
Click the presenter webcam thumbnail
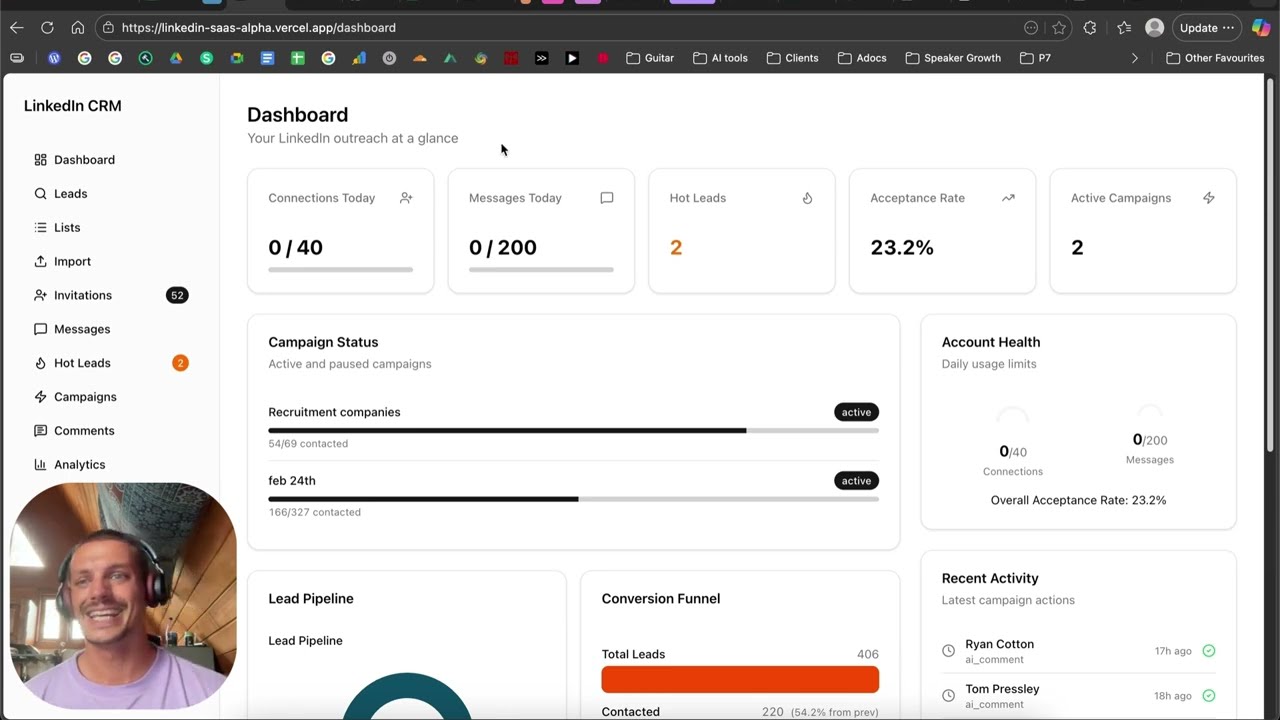pos(123,597)
